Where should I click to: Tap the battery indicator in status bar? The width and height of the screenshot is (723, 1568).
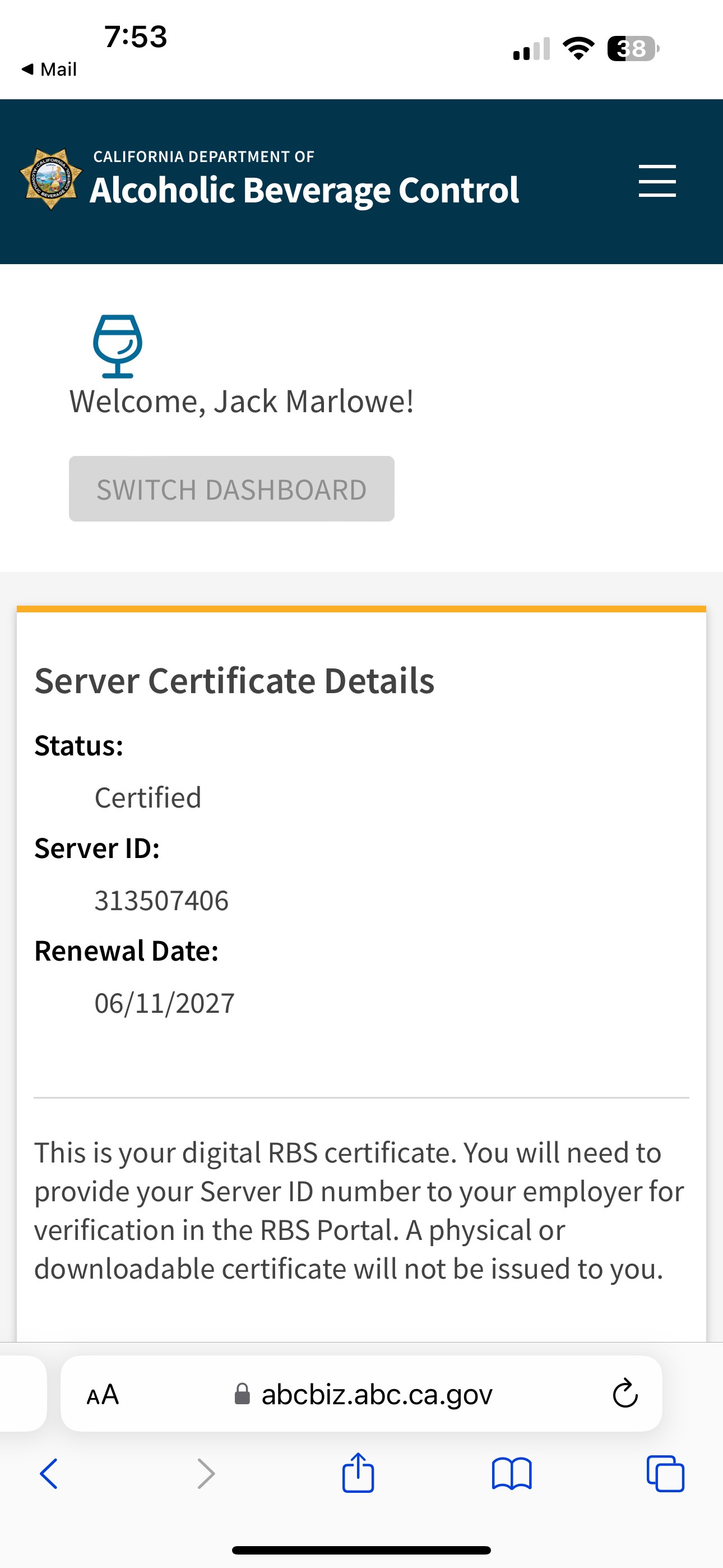(x=632, y=49)
